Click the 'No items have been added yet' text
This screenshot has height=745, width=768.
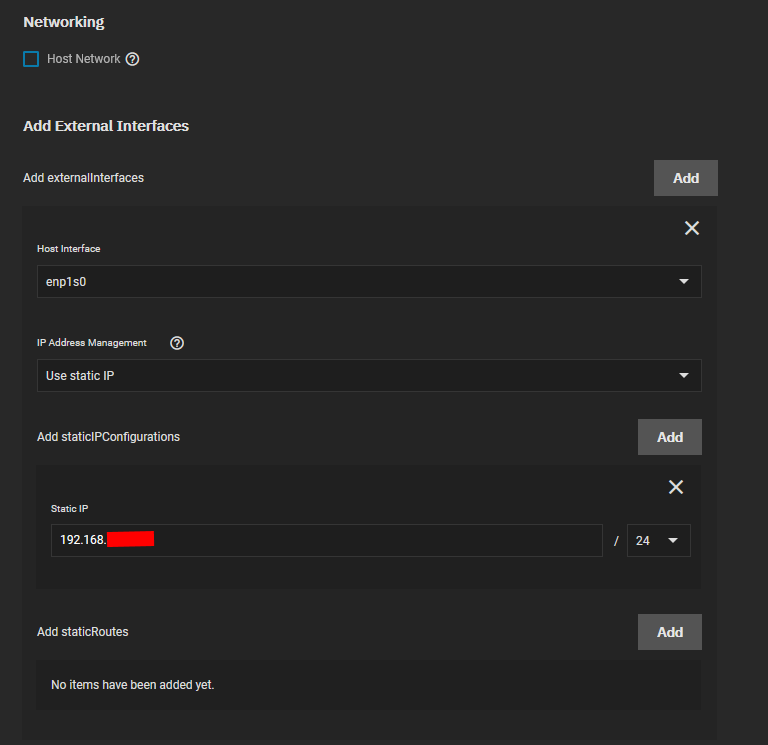(133, 685)
